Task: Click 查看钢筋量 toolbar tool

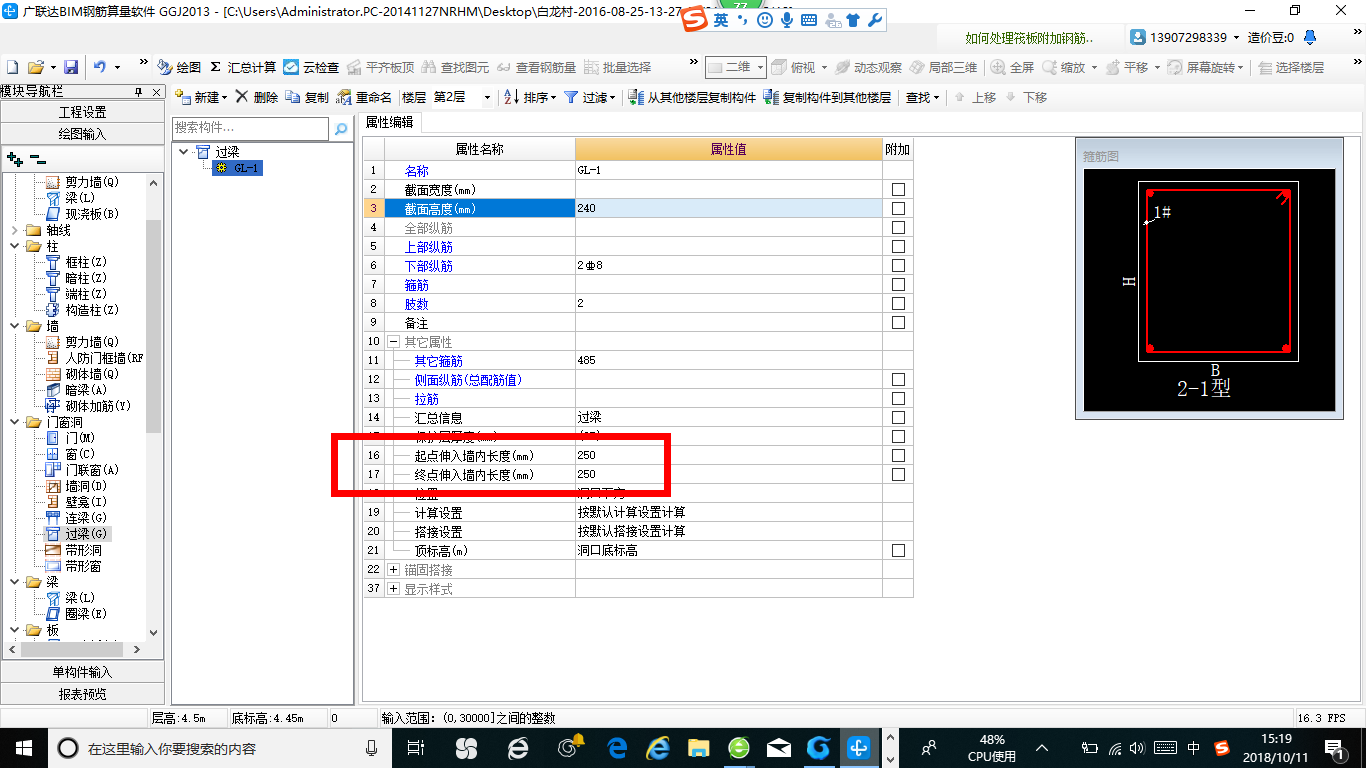Action: click(536, 67)
